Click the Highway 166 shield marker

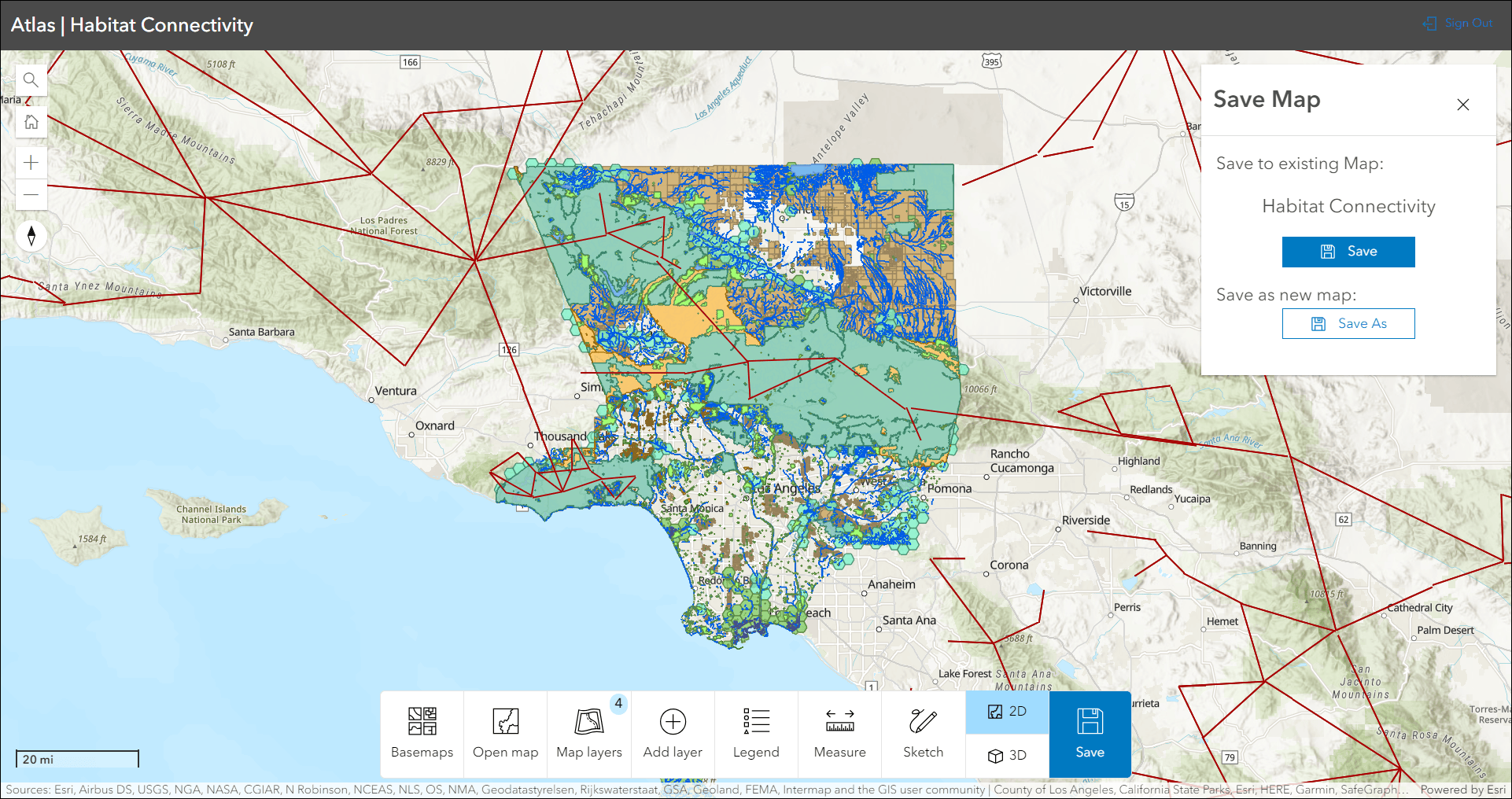410,62
